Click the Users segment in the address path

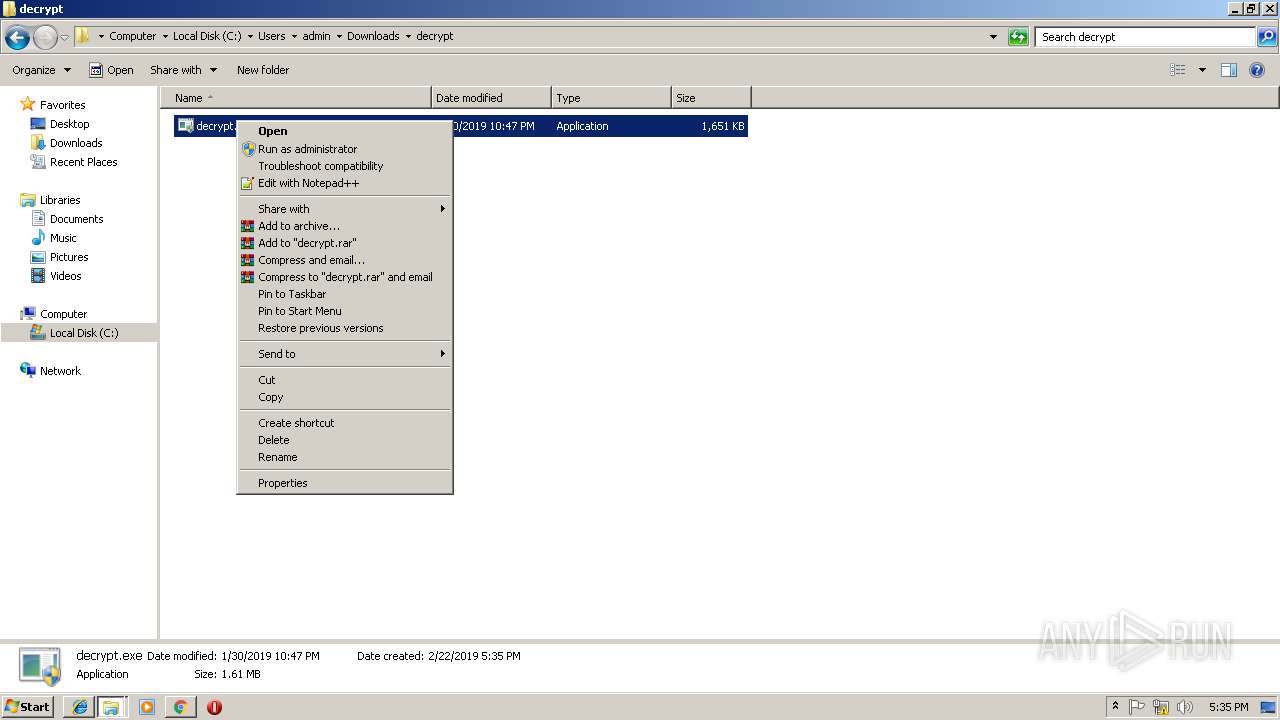point(271,36)
